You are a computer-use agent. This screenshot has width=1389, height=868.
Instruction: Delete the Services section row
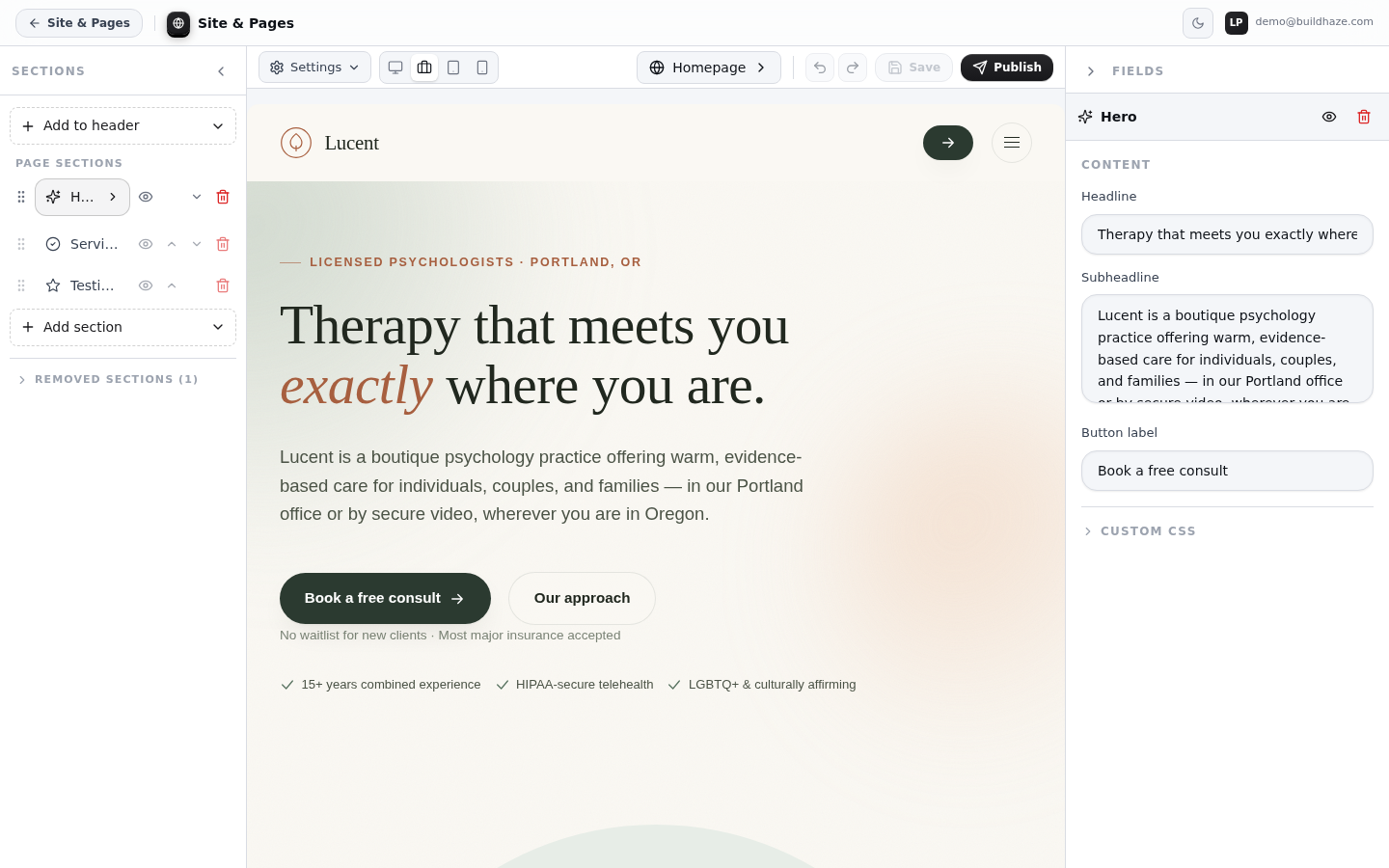point(223,244)
